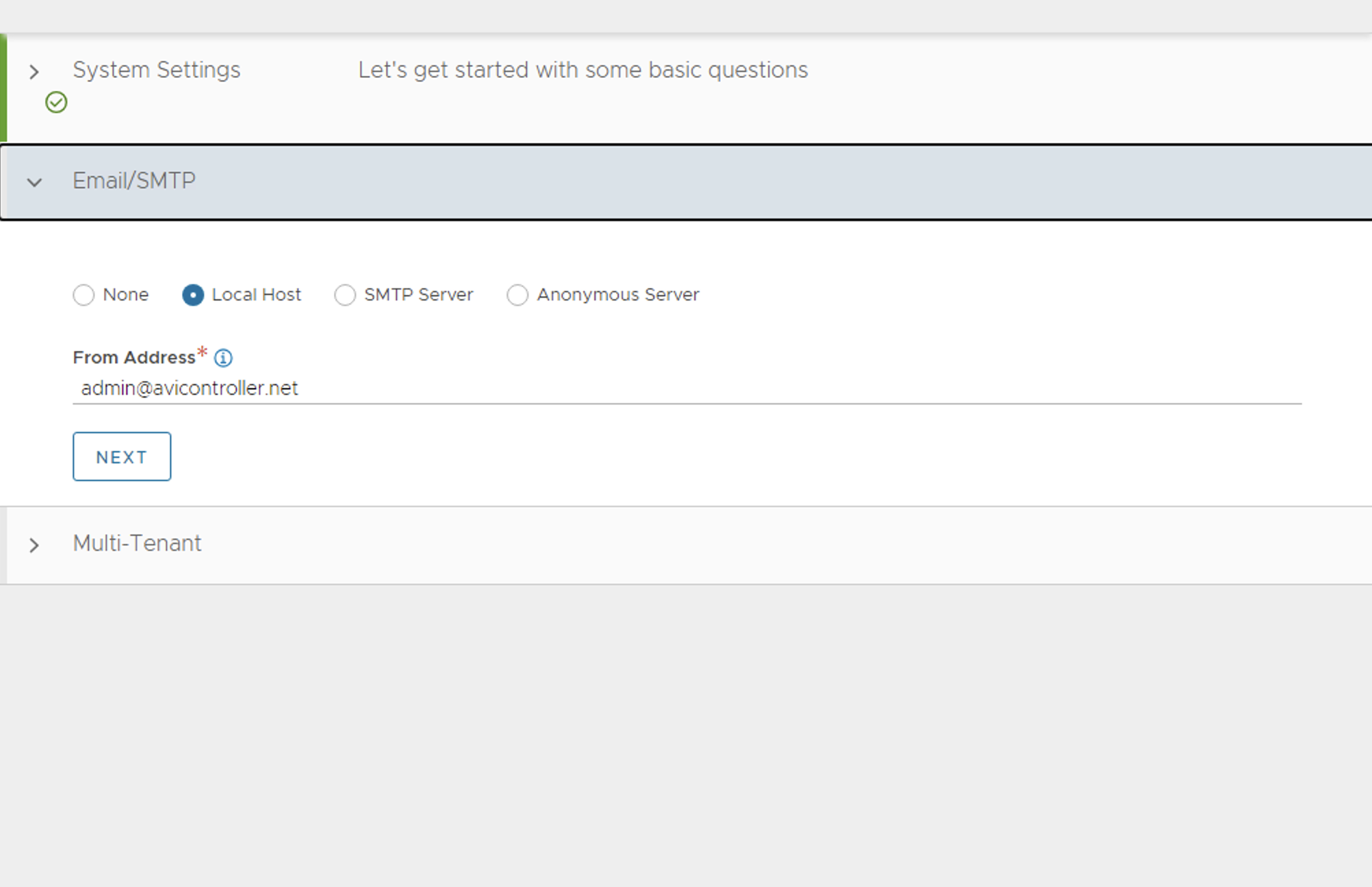Click the 'Let's get started with some basic questions' text
The image size is (1372, 887).
(583, 70)
